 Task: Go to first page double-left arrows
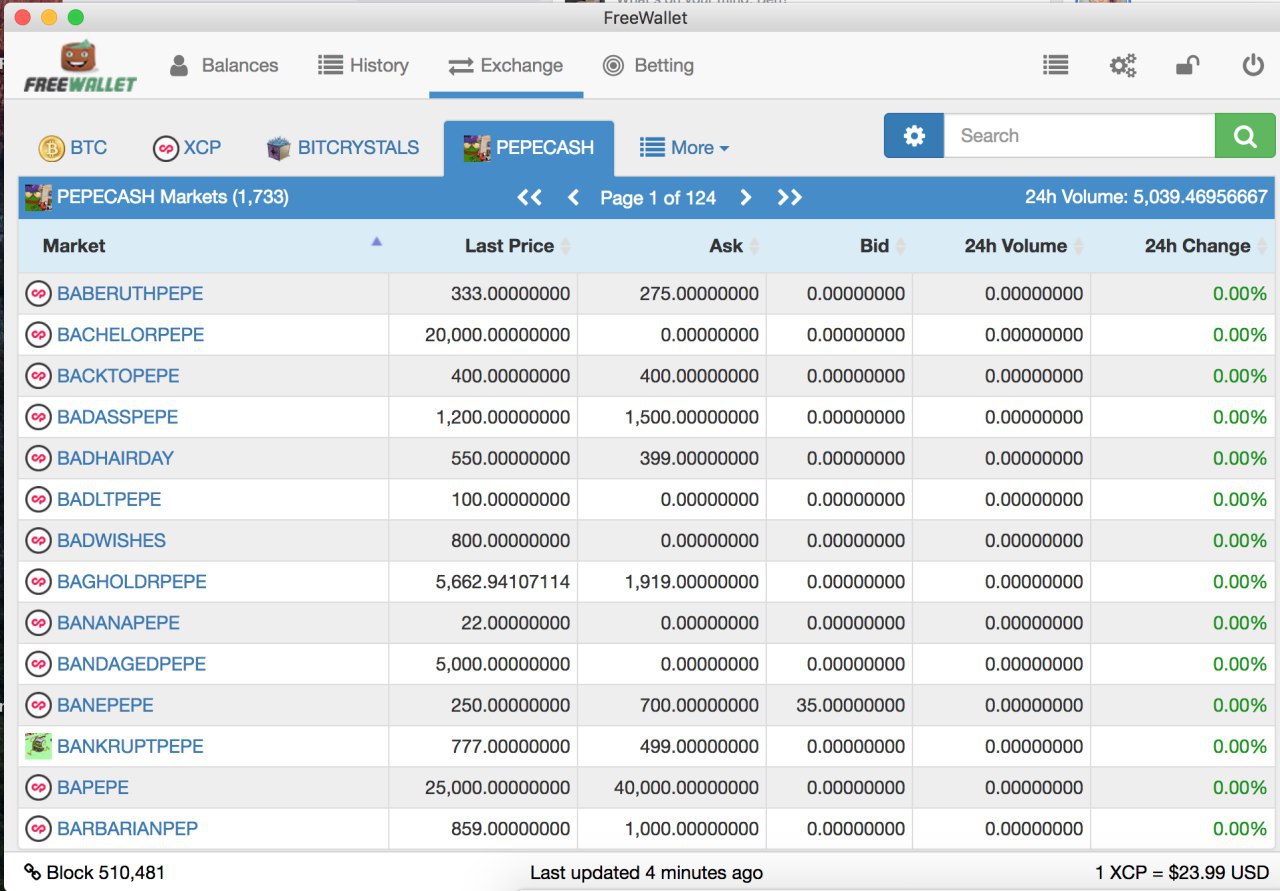point(530,197)
